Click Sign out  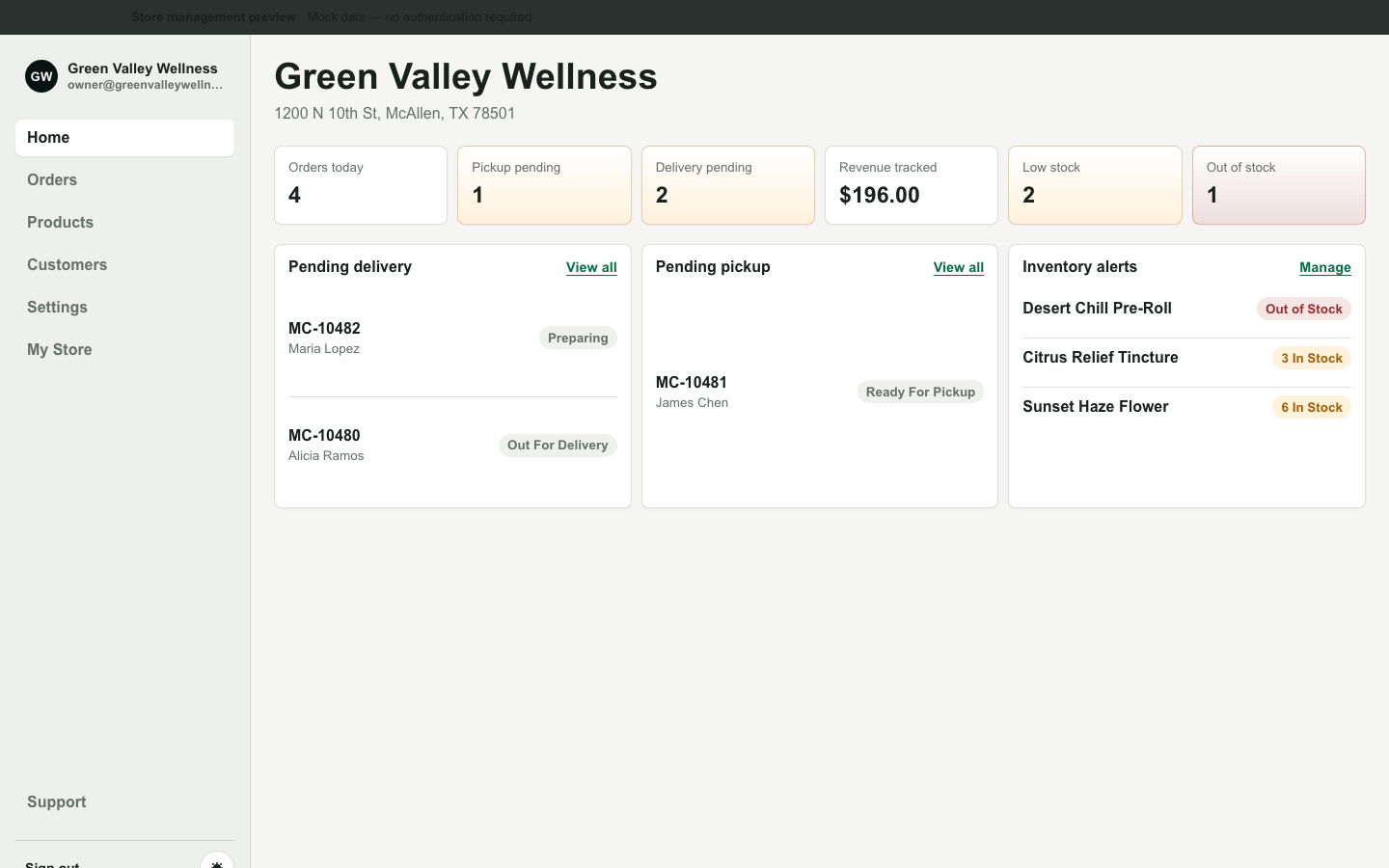[x=52, y=864]
